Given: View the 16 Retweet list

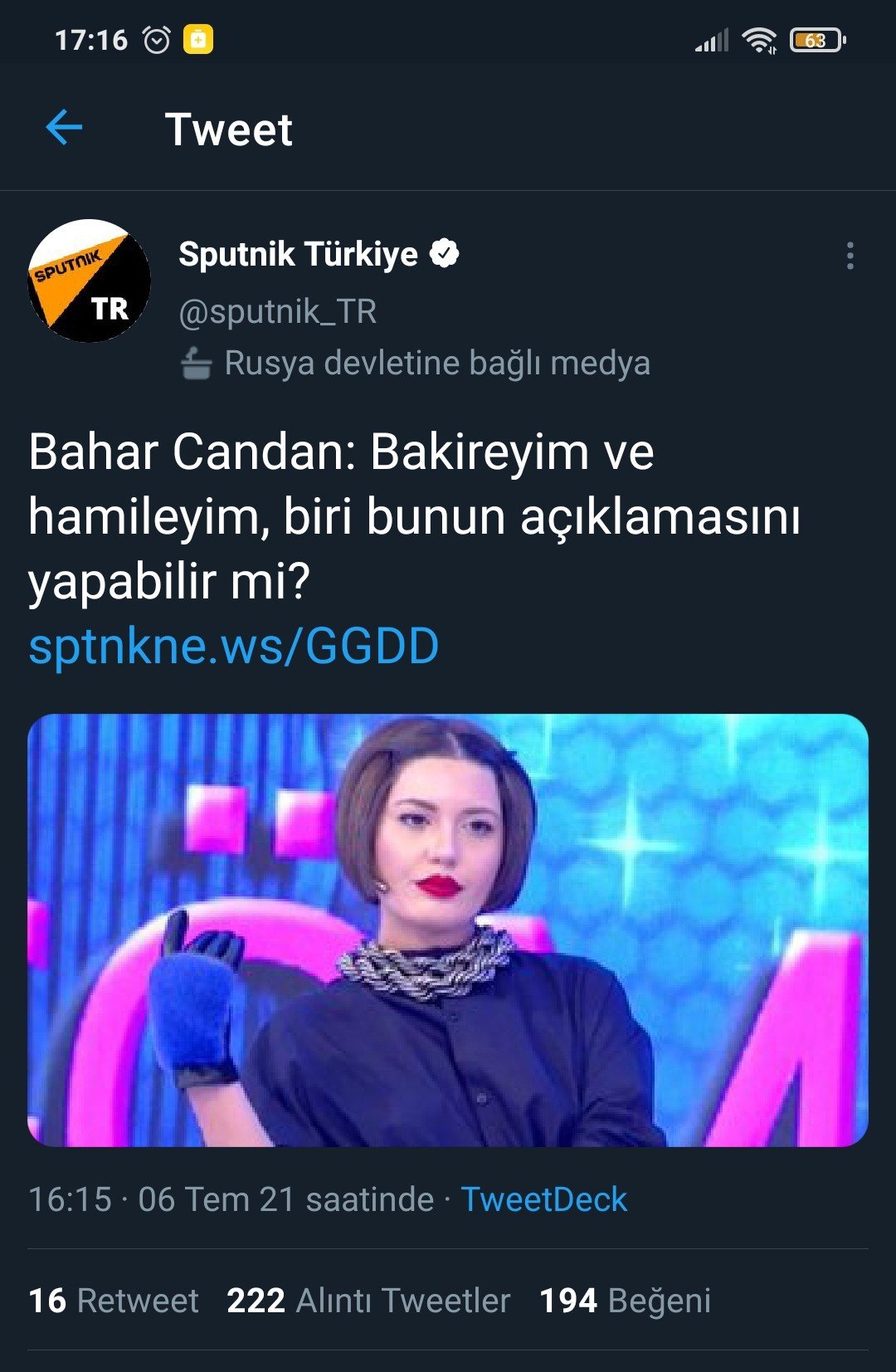Looking at the screenshot, I should pyautogui.click(x=114, y=1301).
